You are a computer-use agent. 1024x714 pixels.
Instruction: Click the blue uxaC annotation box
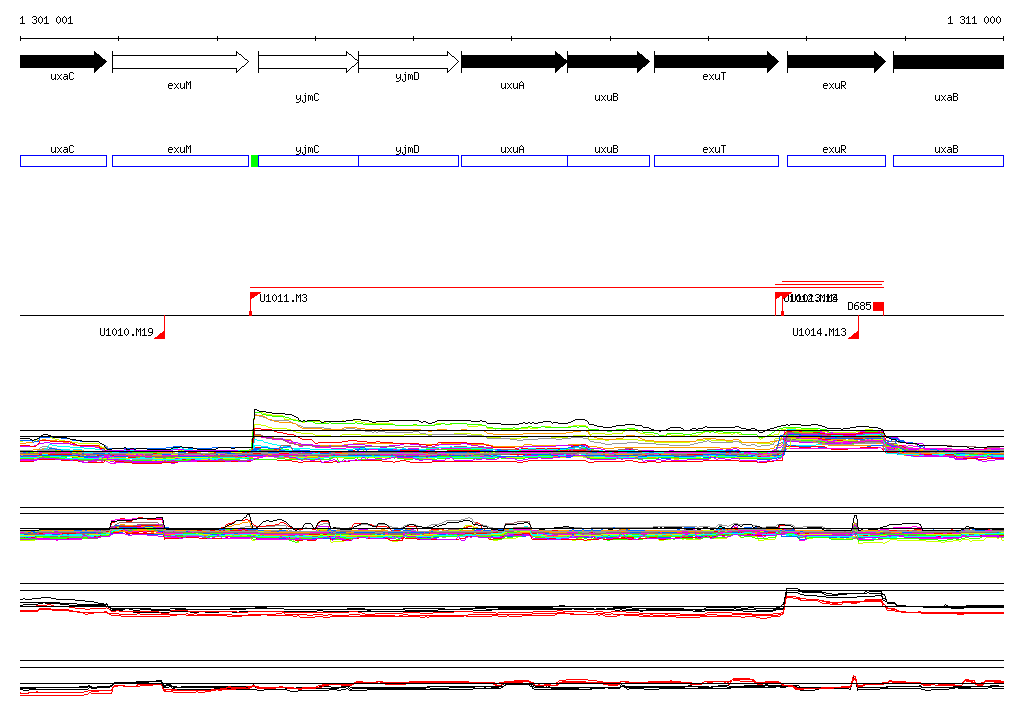pyautogui.click(x=63, y=161)
